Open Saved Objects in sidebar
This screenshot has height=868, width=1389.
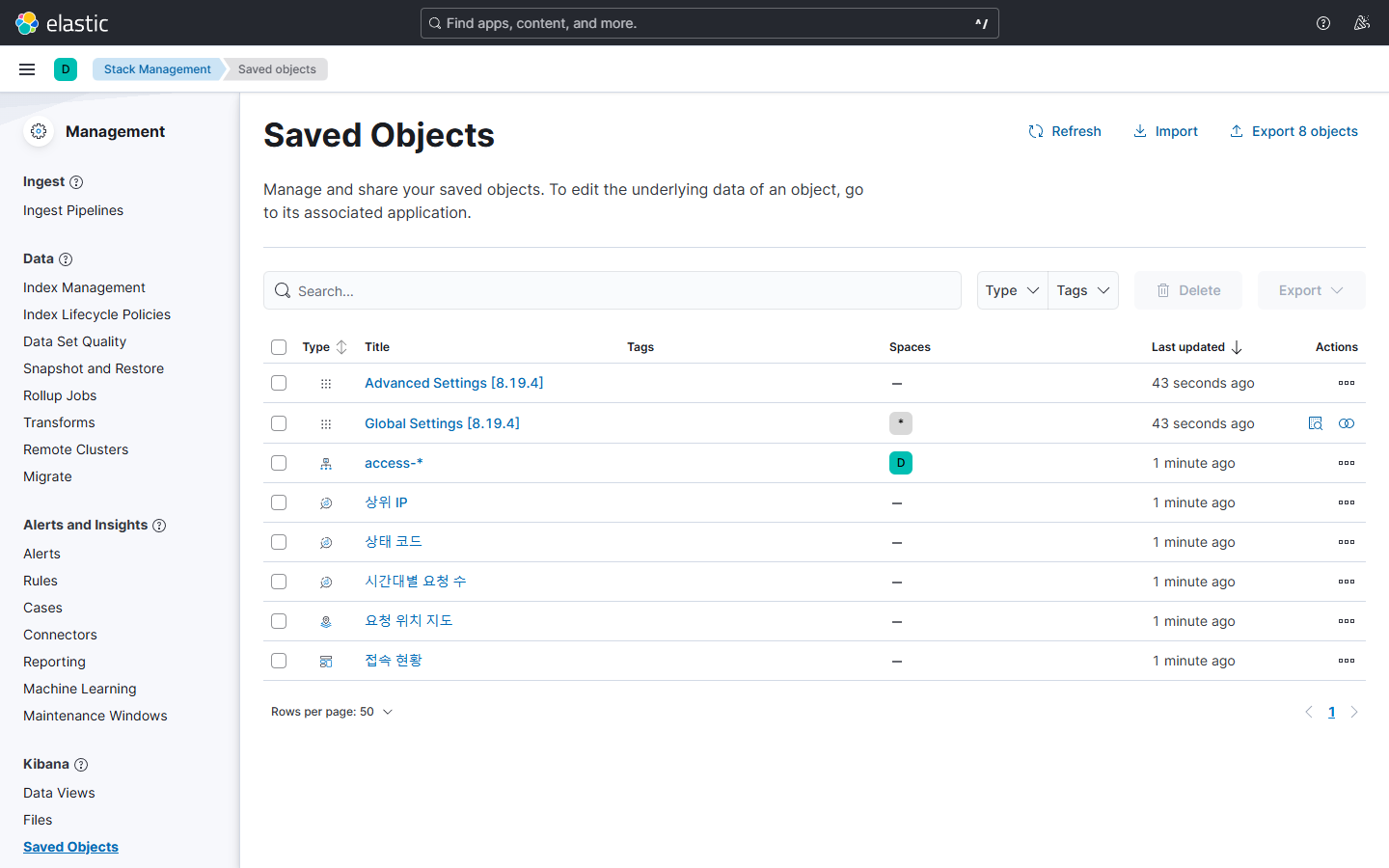coord(70,847)
